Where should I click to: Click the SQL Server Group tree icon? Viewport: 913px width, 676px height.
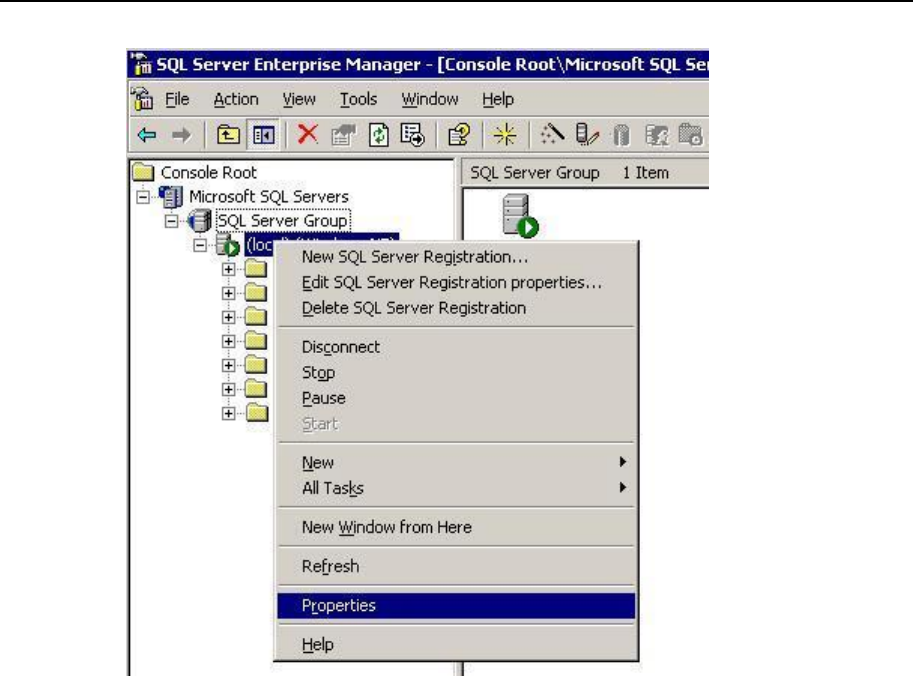click(199, 221)
